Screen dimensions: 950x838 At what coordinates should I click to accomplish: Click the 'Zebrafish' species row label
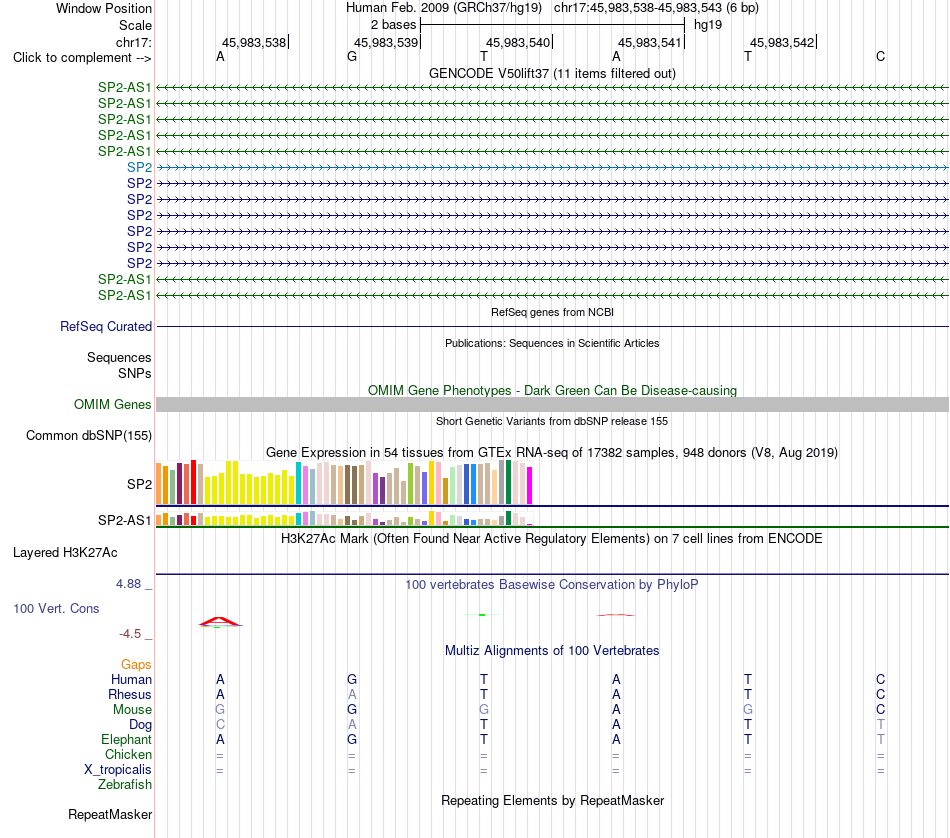click(x=125, y=784)
